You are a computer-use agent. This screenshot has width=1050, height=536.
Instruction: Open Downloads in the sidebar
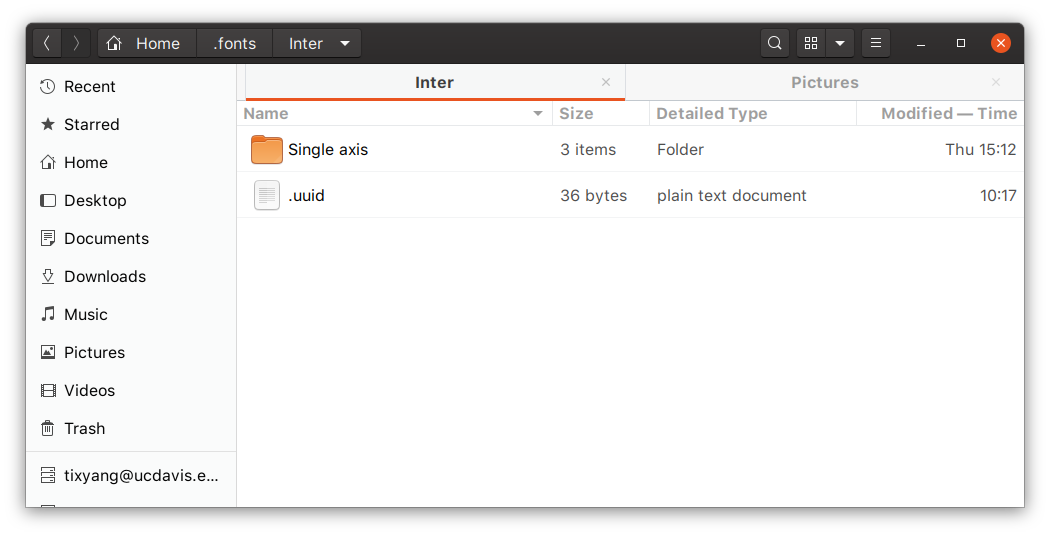click(131, 277)
